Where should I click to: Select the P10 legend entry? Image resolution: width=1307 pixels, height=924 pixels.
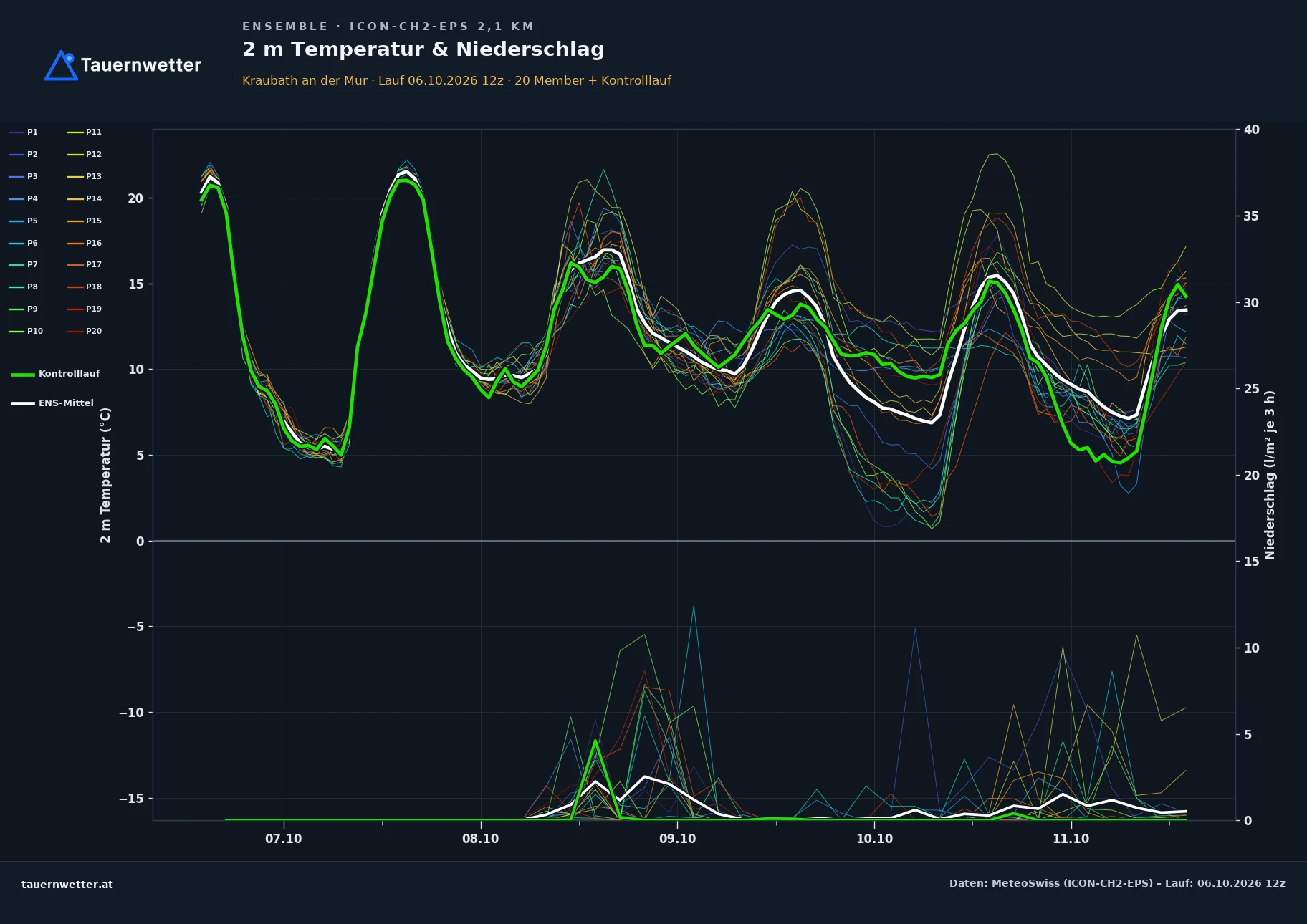click(x=26, y=331)
